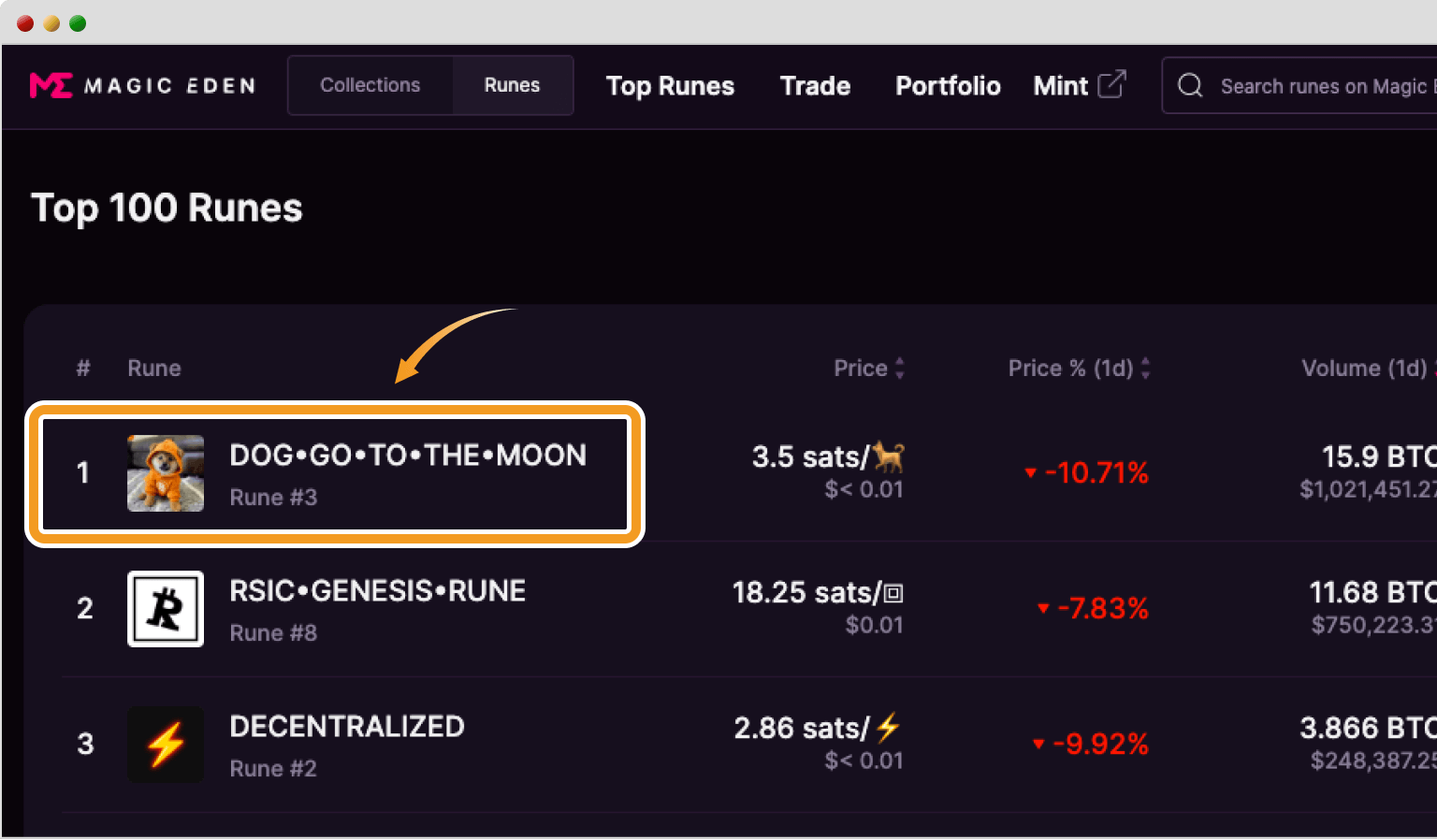Open the DOG•GO•TO•THE•MOON rune link
Image resolution: width=1437 pixels, height=840 pixels.
pos(408,456)
